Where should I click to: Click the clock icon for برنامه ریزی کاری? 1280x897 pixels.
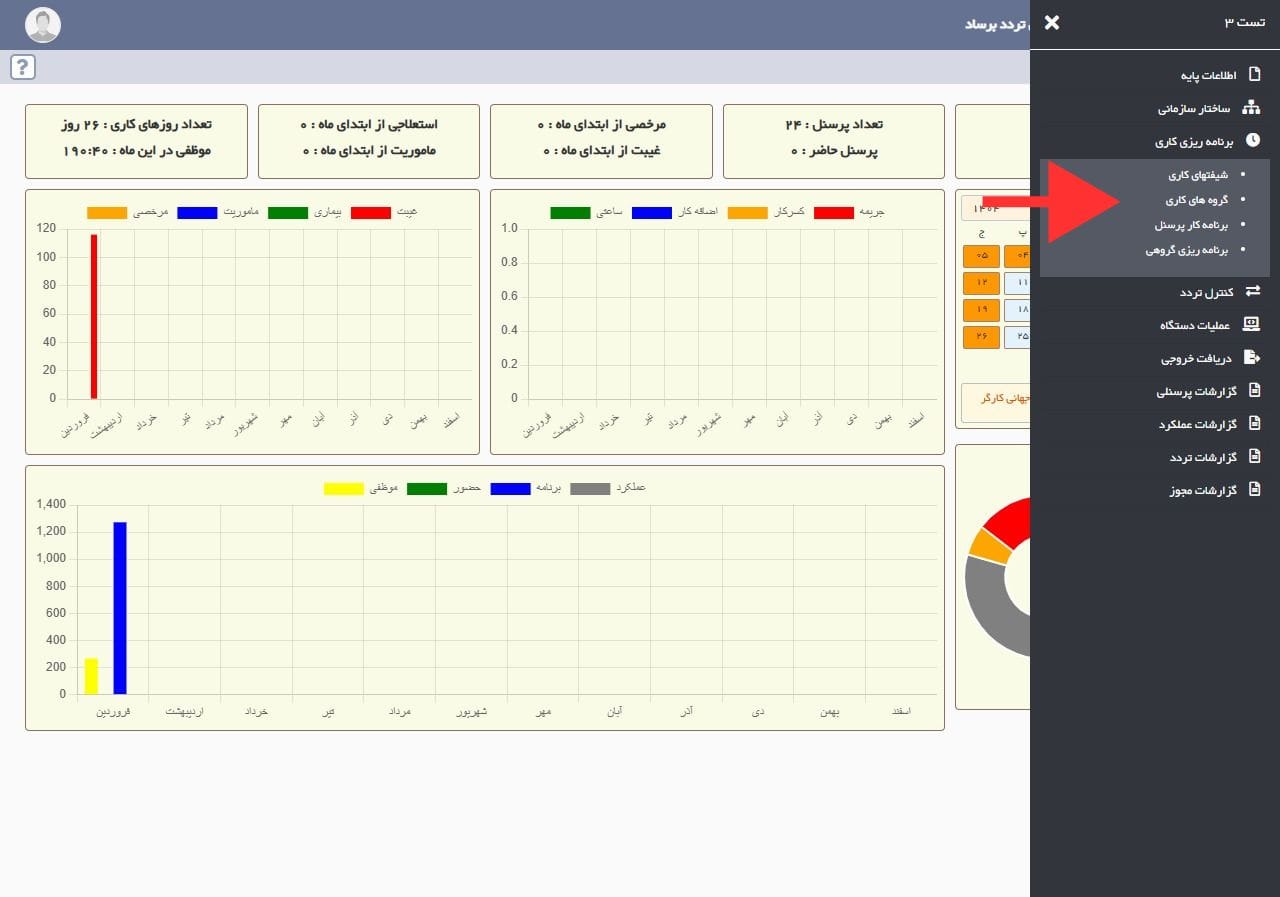tap(1252, 141)
